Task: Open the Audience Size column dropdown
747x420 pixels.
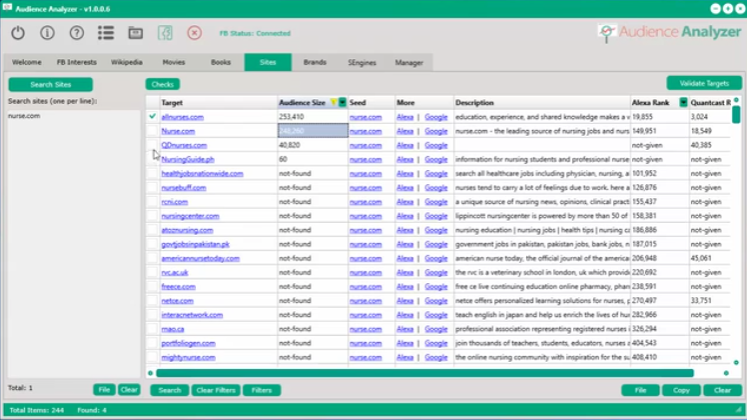Action: [342, 102]
